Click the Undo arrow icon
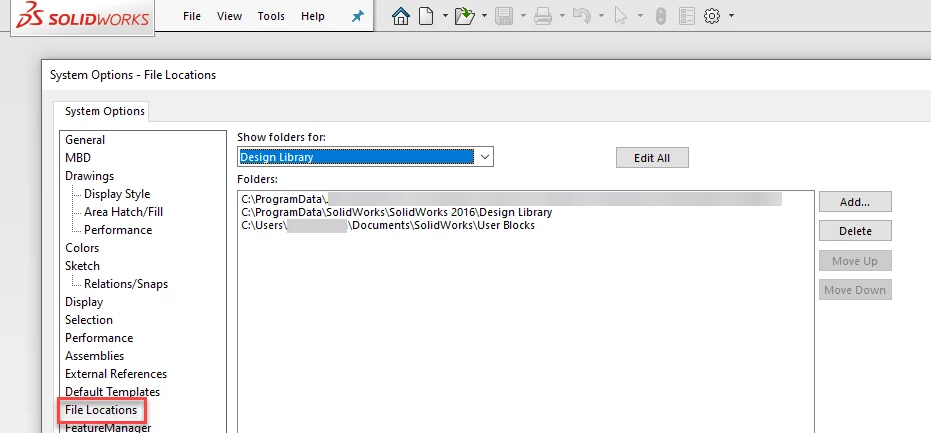 pos(581,16)
